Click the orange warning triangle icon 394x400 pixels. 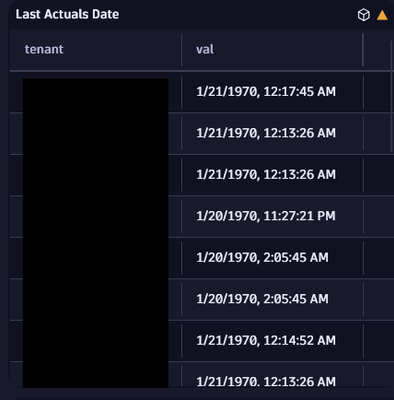point(382,15)
